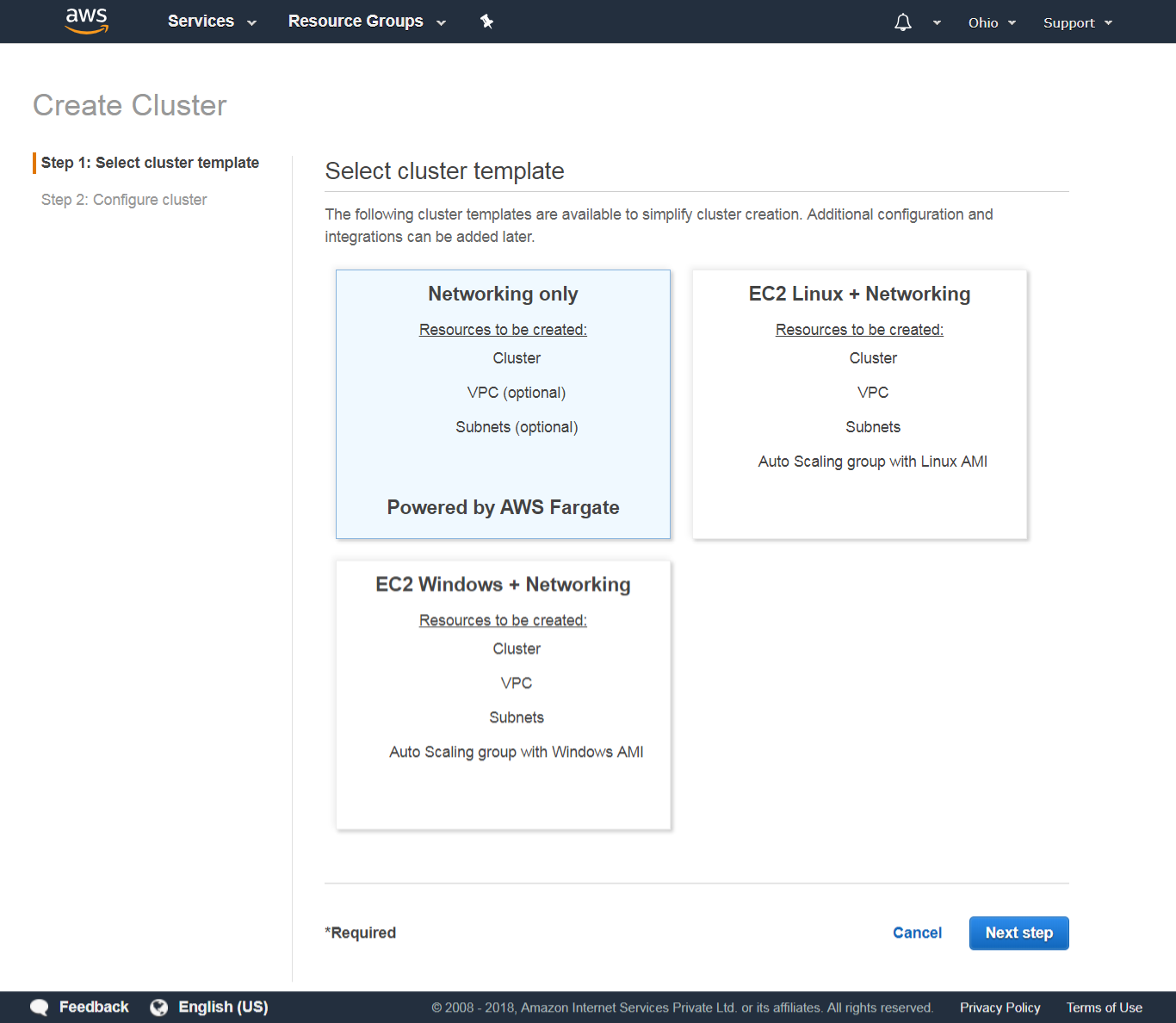Click 'Auto Scaling group with Linux AMI' text
The image size is (1176, 1023).
[872, 462]
